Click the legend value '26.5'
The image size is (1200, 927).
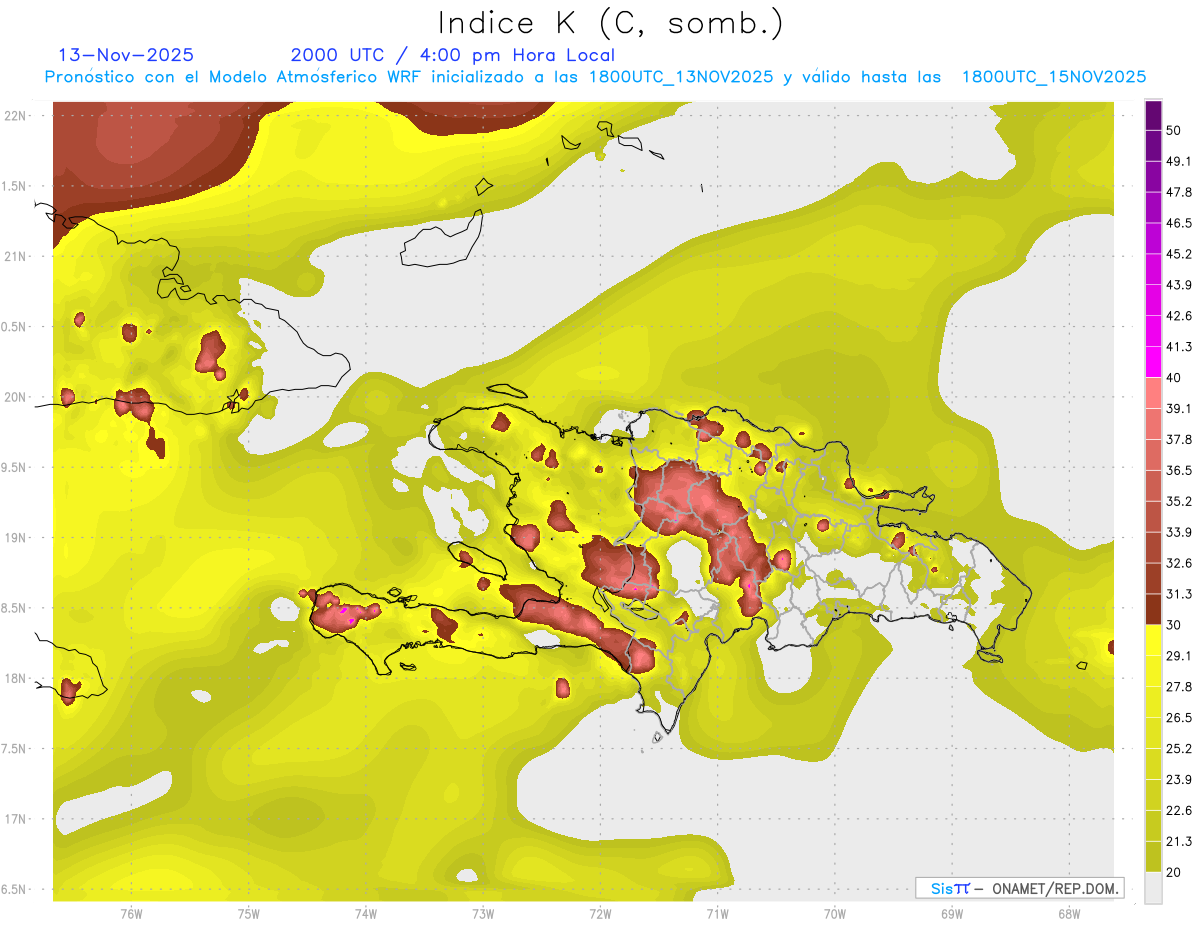tap(1179, 718)
